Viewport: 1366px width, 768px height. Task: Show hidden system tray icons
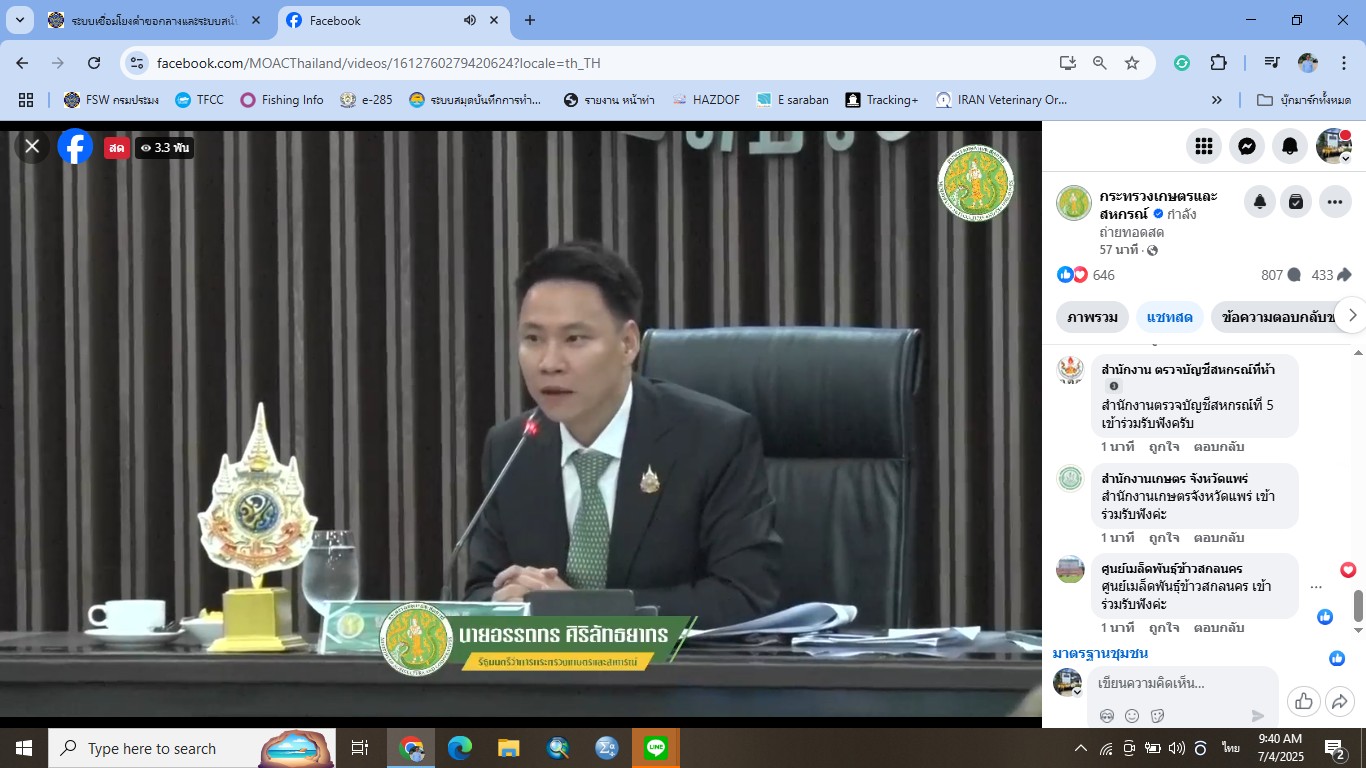1080,748
